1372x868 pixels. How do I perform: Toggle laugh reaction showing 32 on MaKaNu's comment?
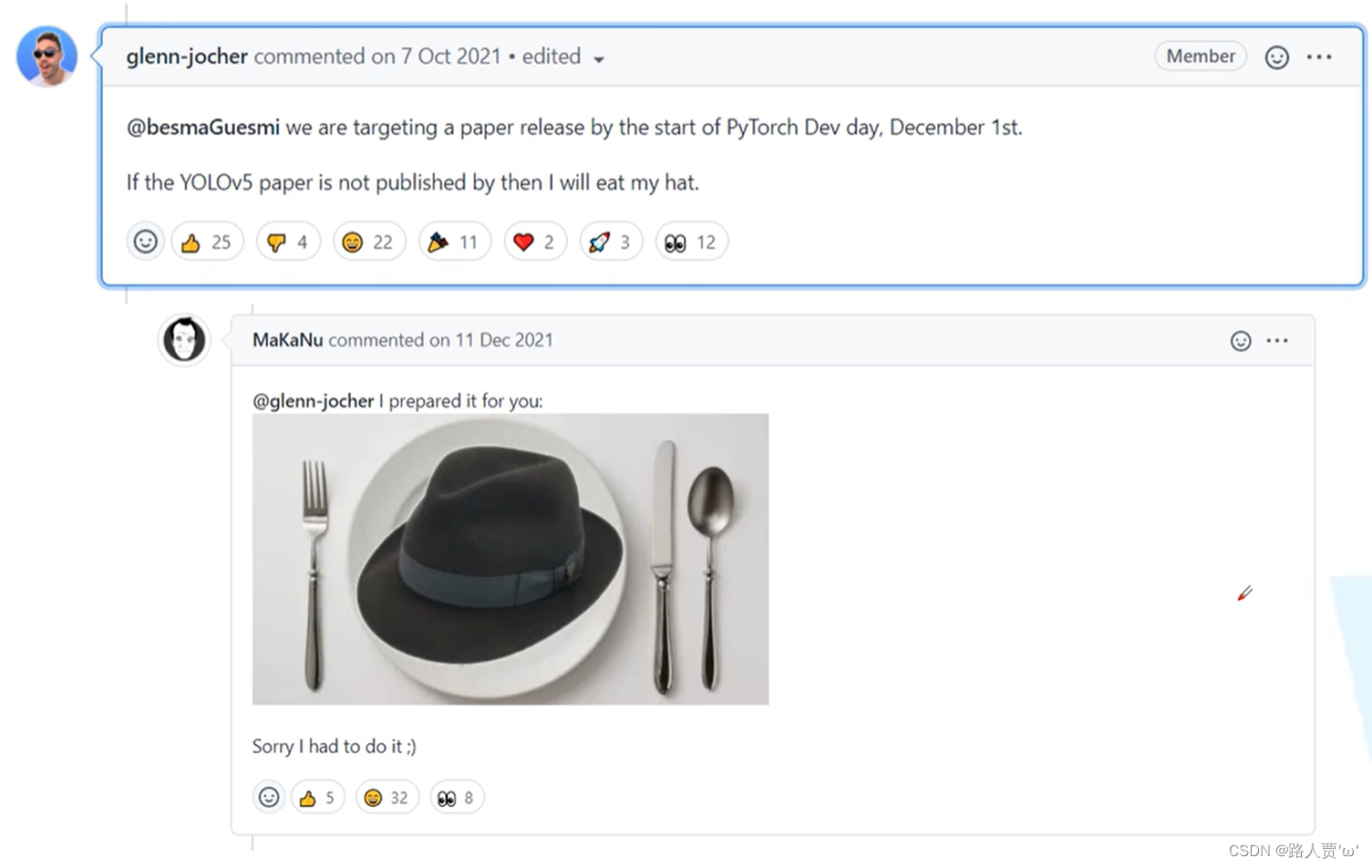tap(387, 797)
